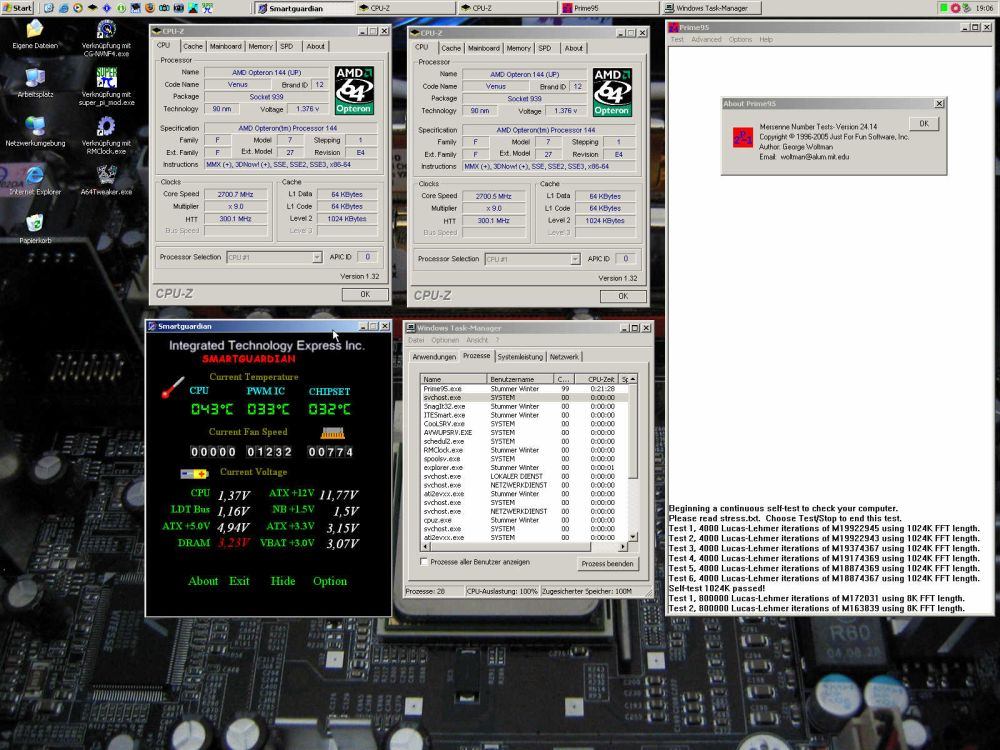
Task: Select the A64Tweaker.exe desktop icon
Action: point(106,175)
